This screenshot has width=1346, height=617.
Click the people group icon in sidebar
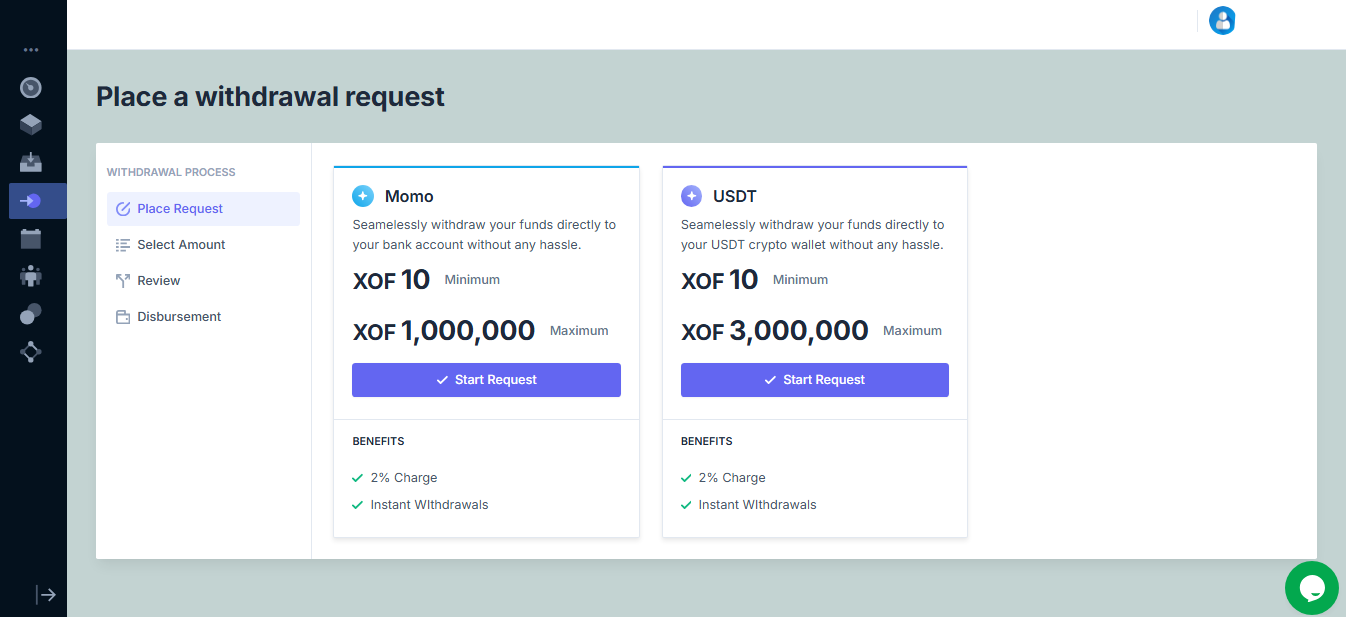(31, 277)
